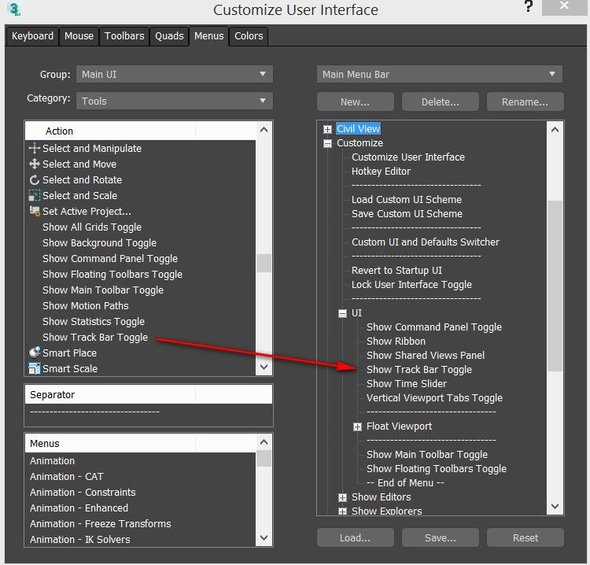This screenshot has height=565, width=590.
Task: Click the Action list scrollbar thumb
Action: point(264,263)
